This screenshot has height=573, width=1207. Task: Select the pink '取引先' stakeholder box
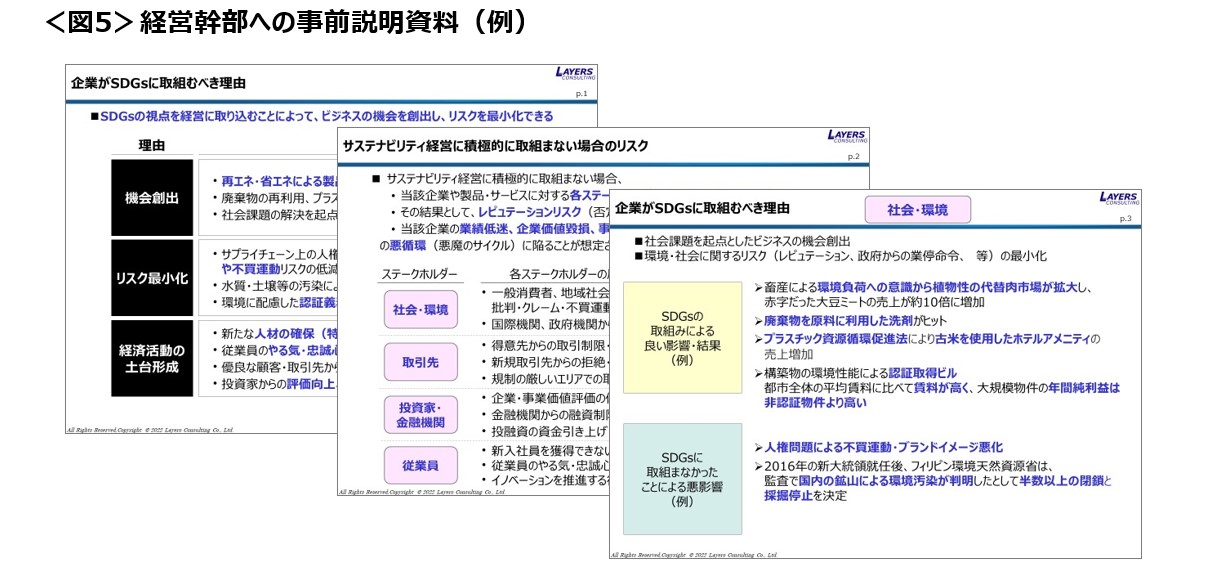[421, 362]
